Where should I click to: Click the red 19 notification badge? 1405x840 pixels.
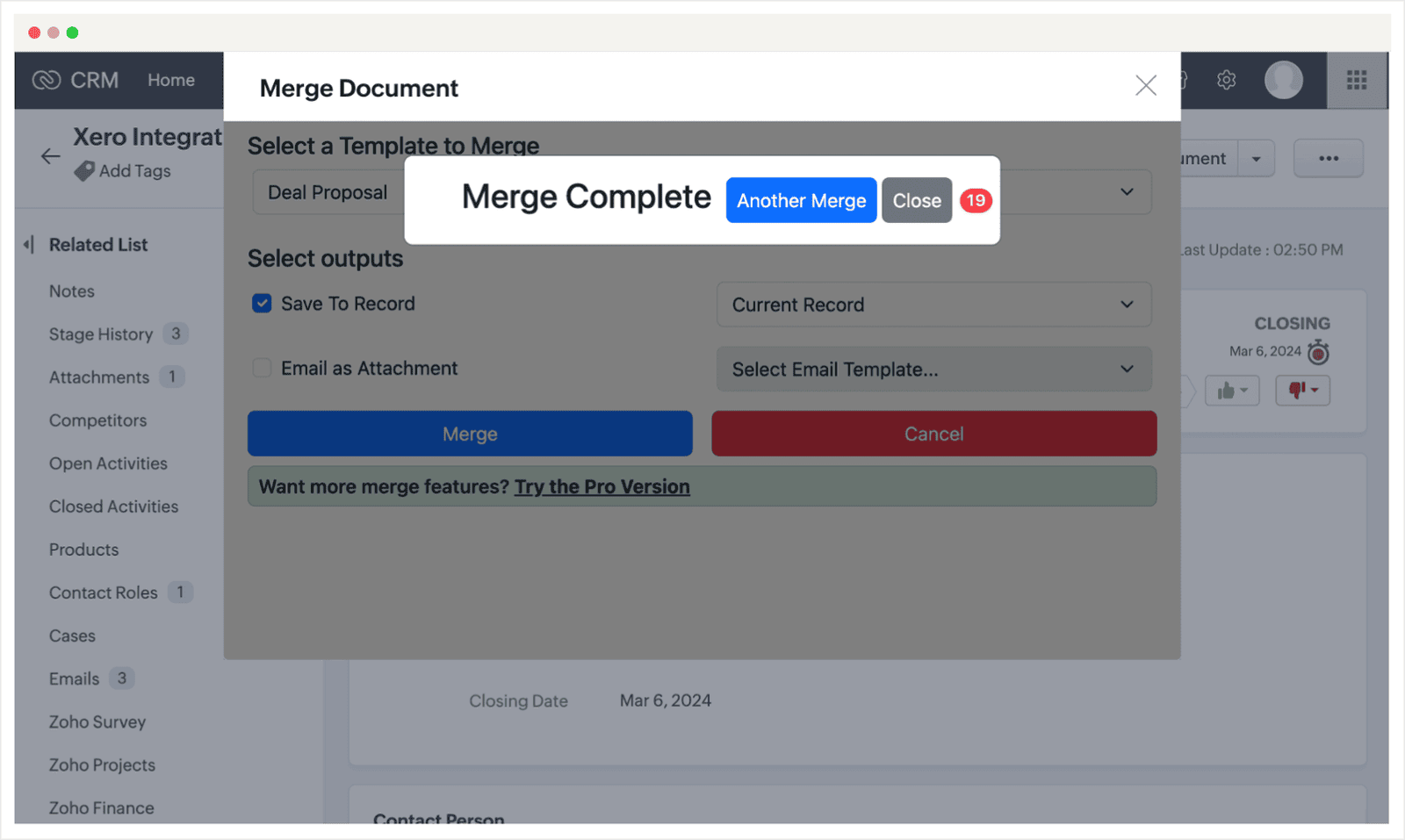(x=976, y=200)
